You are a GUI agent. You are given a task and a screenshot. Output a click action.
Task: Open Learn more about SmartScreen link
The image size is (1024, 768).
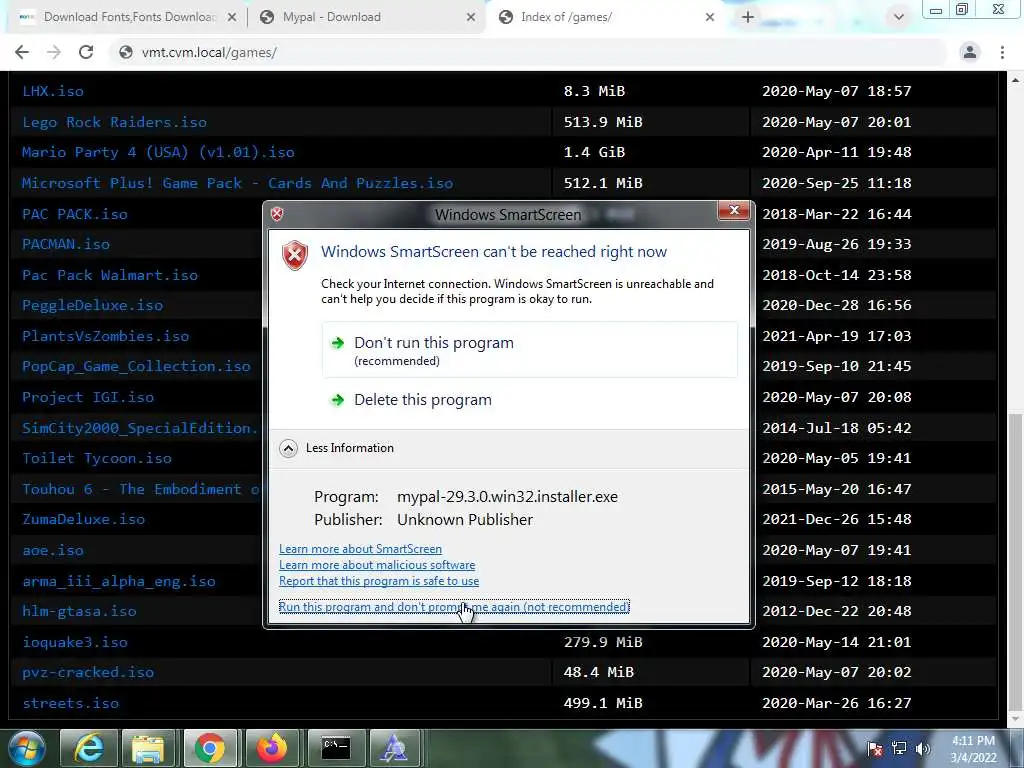tap(360, 549)
